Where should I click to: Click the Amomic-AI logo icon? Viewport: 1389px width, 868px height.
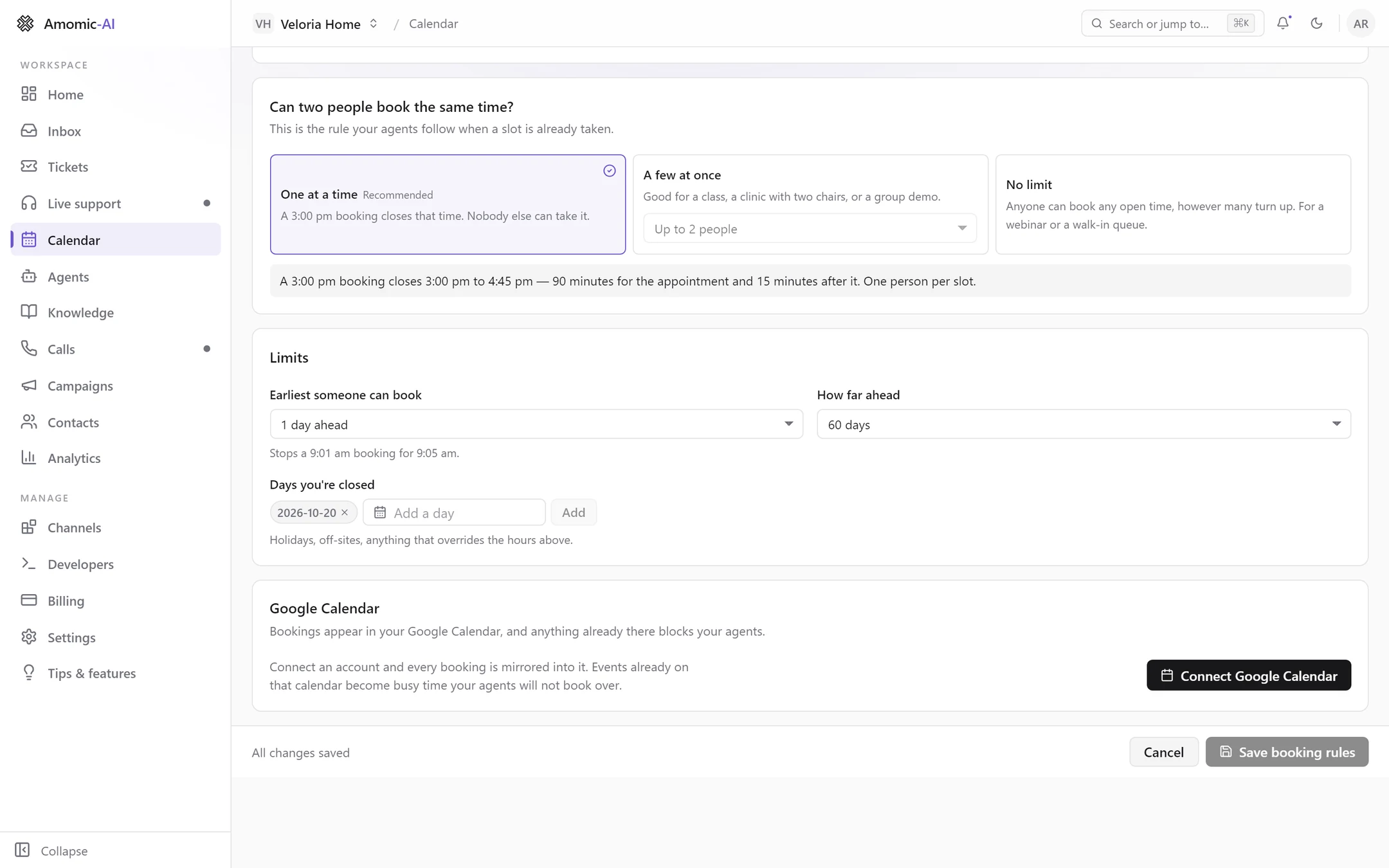(25, 24)
